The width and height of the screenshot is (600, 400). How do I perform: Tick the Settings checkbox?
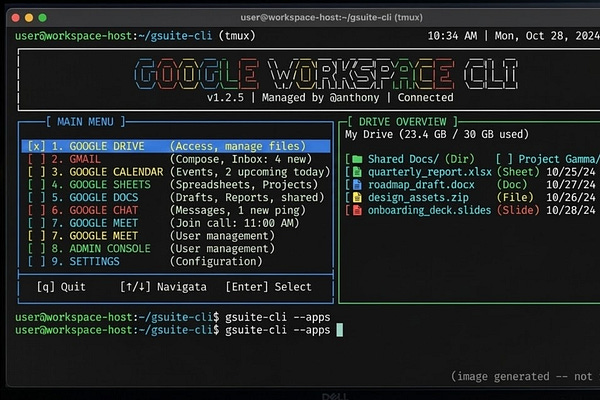[x=36, y=261]
